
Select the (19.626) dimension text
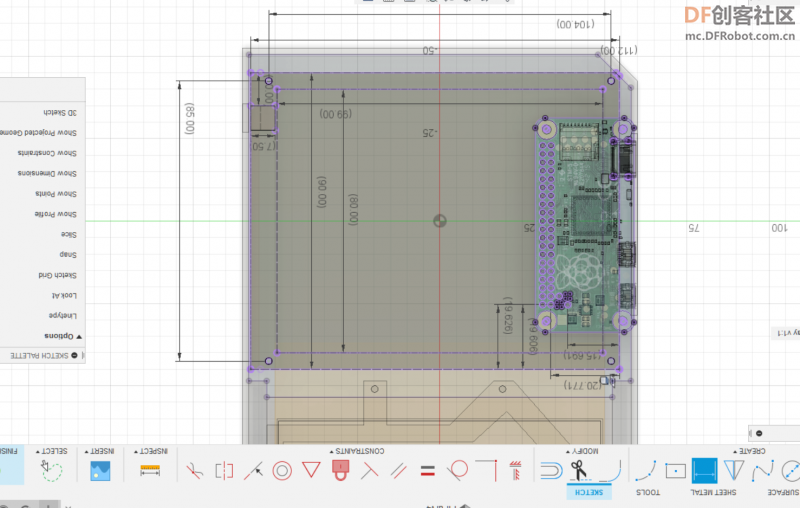pos(508,316)
